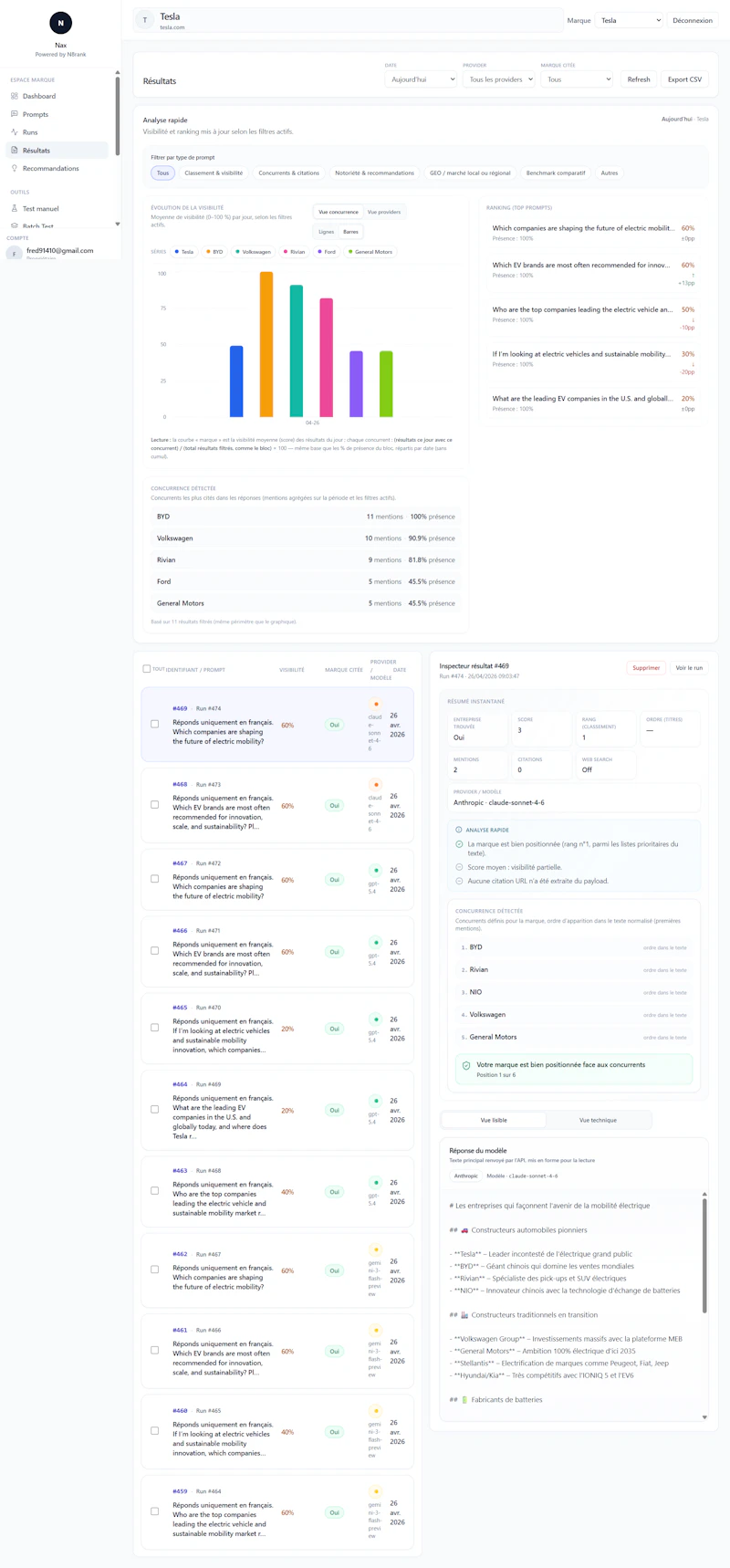Viewport: 730px width, 1568px height.
Task: Click the Tesla brand 'T' avatar
Action: (x=144, y=20)
